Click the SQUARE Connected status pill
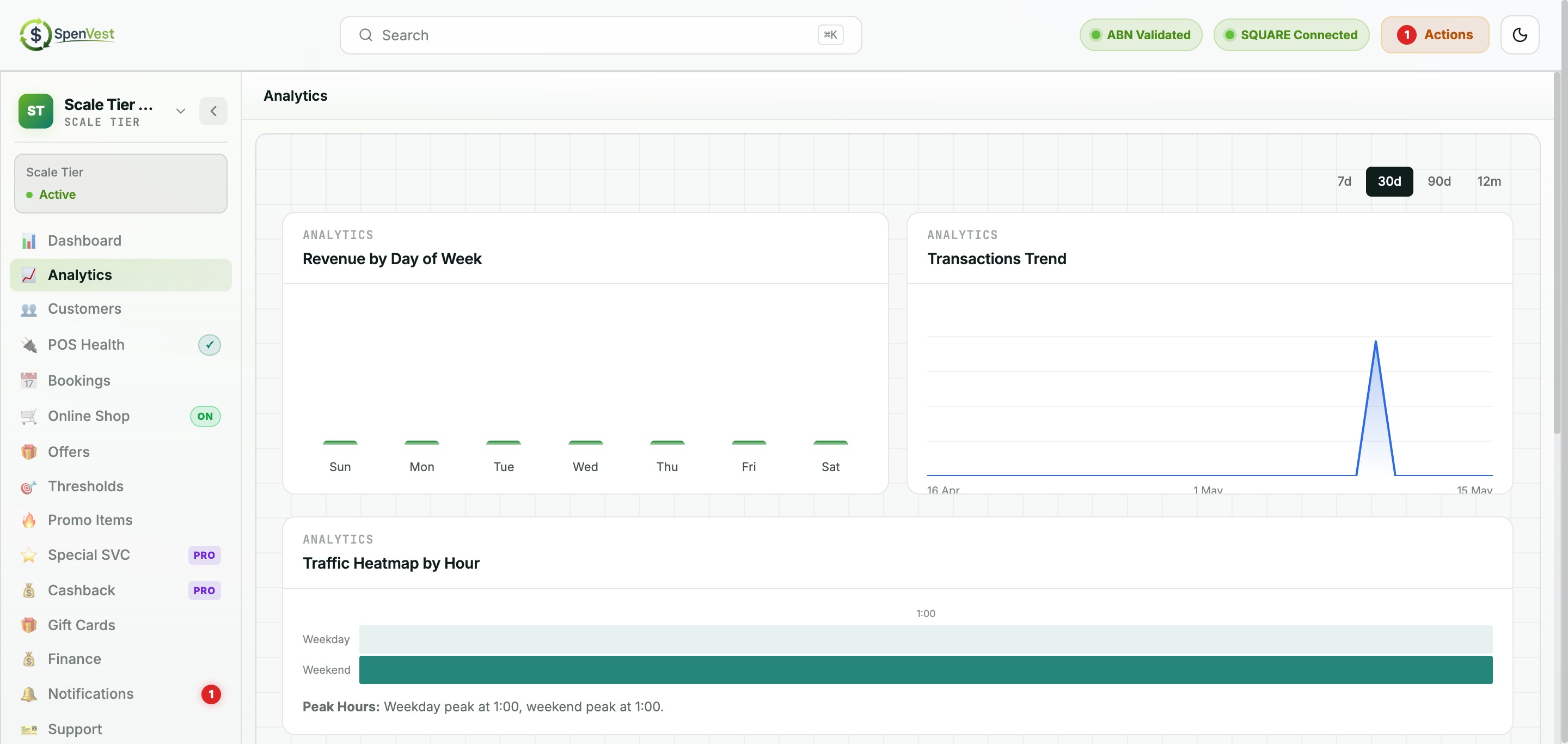The width and height of the screenshot is (1568, 744). point(1291,35)
